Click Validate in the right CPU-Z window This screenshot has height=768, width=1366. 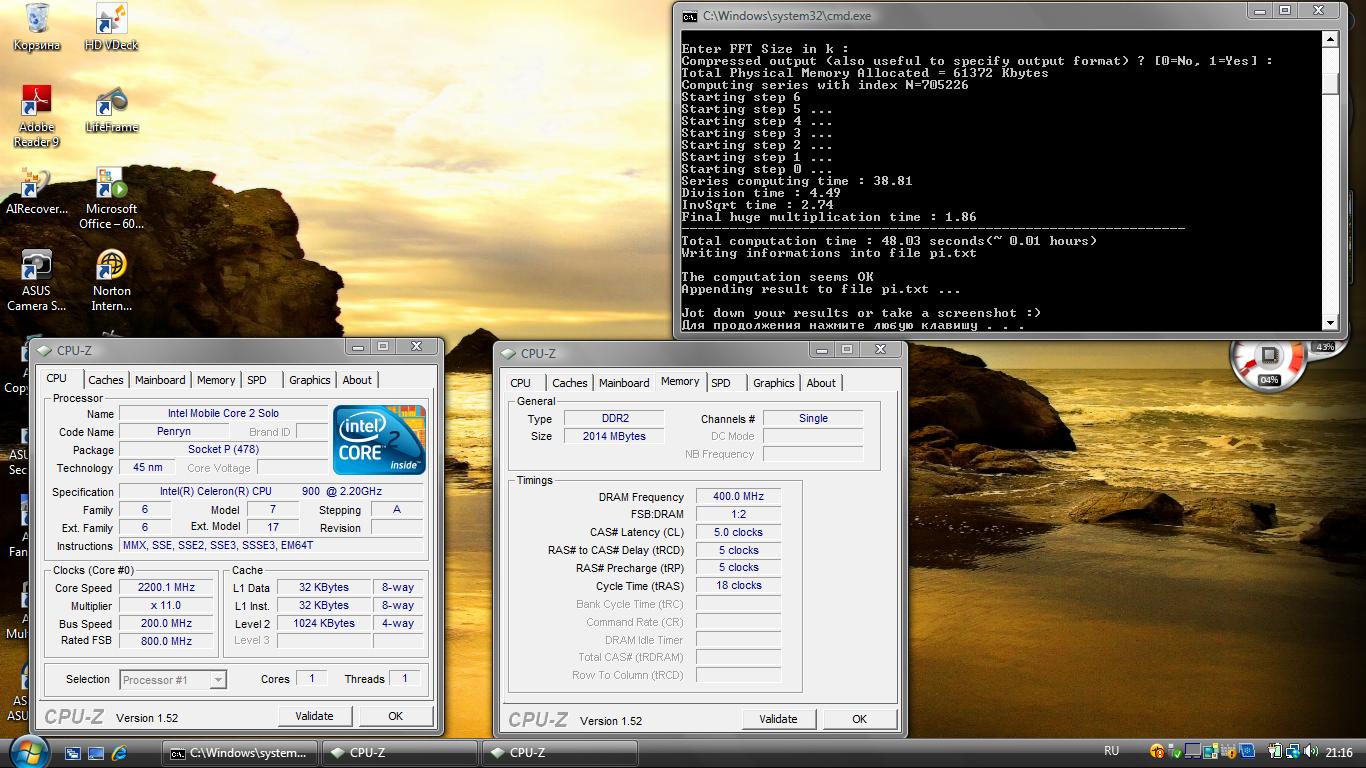[778, 719]
